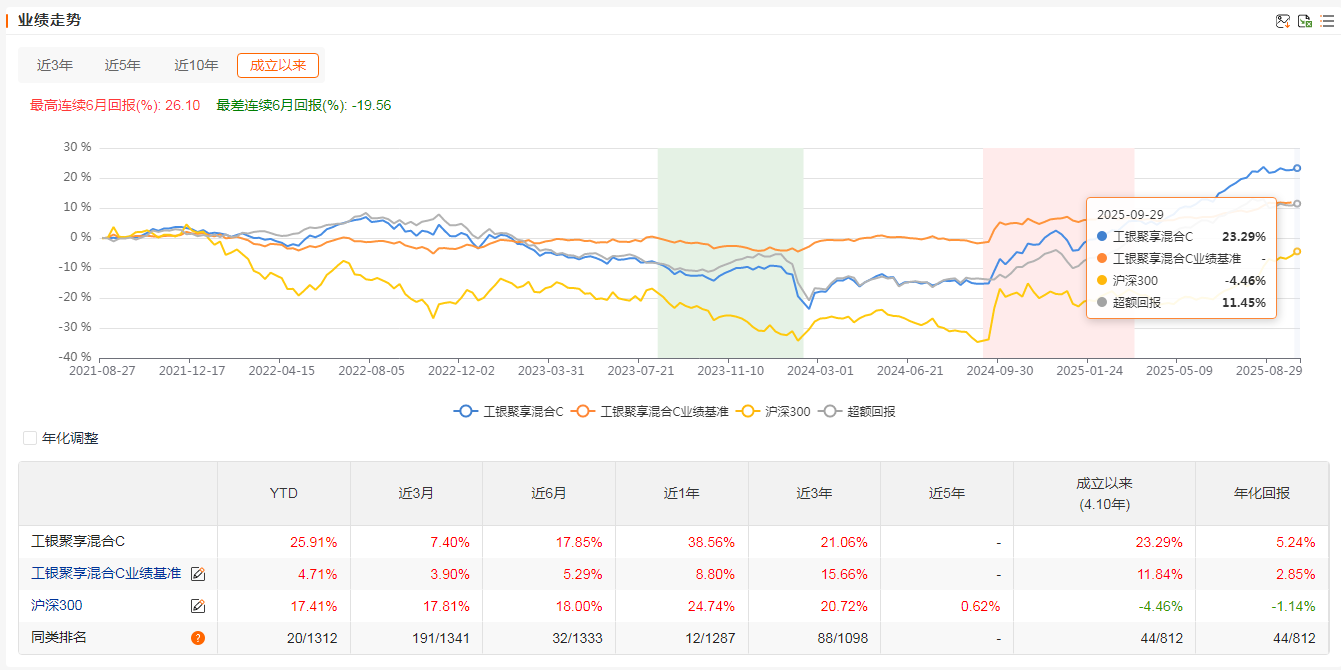Open 工银聚享混合C业绩基准 link in table
Viewport: 1341px width, 670px height.
(106, 574)
